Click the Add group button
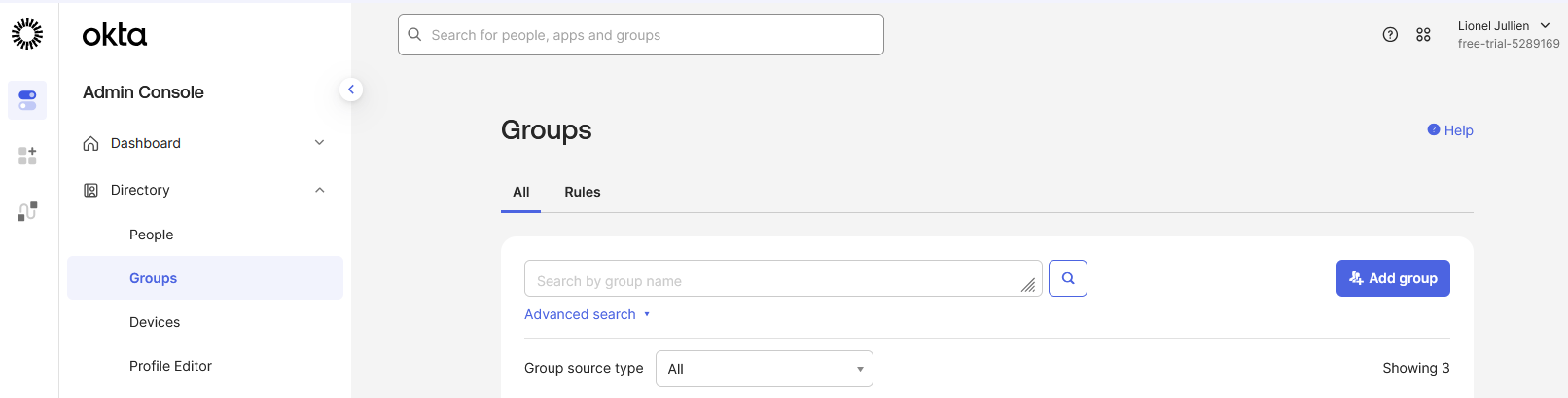 pyautogui.click(x=1392, y=278)
